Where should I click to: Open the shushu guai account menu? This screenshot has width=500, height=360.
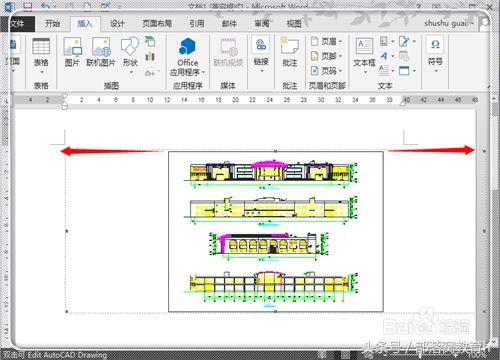[448, 23]
